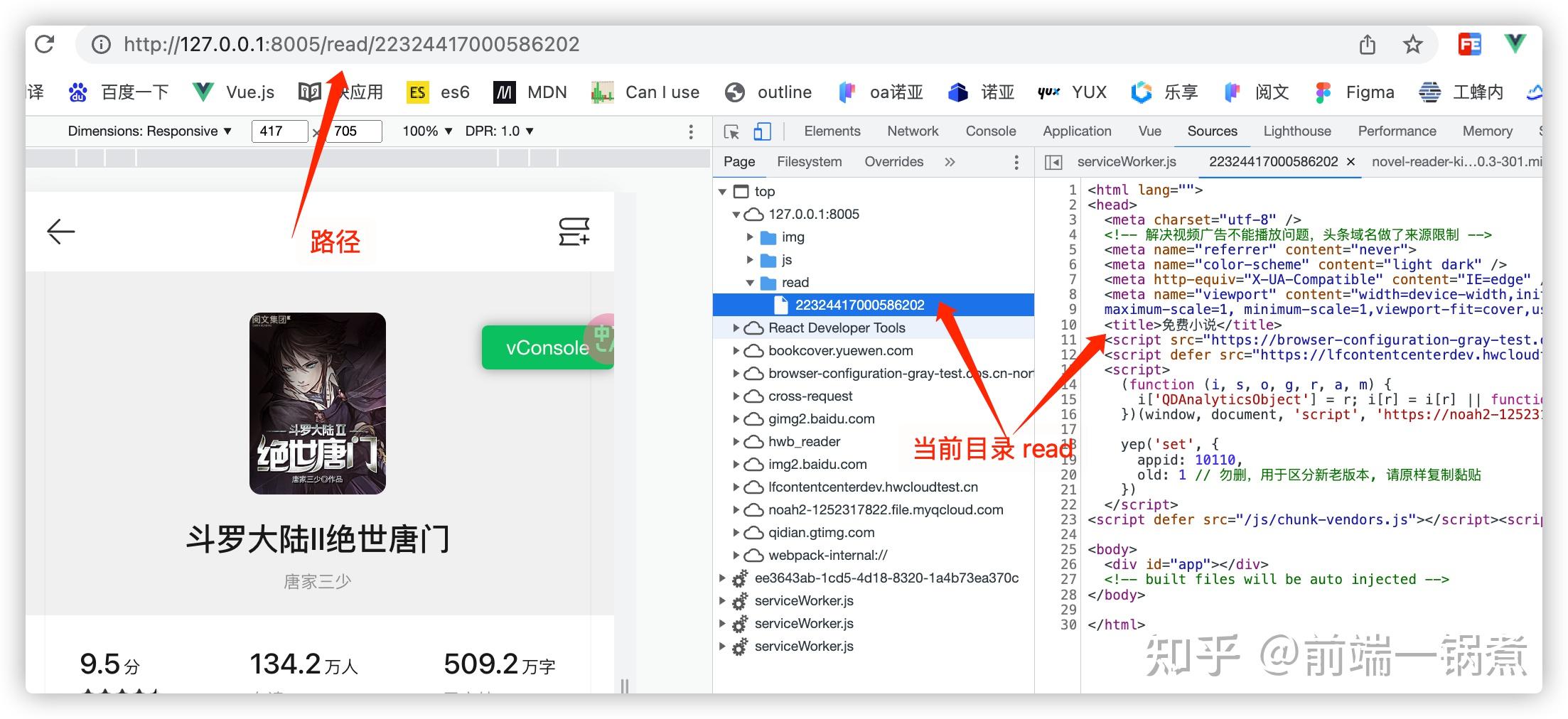Viewport: 1568px width, 719px height.
Task: Close the 22324417000586202 editor tab
Action: coord(1350,162)
